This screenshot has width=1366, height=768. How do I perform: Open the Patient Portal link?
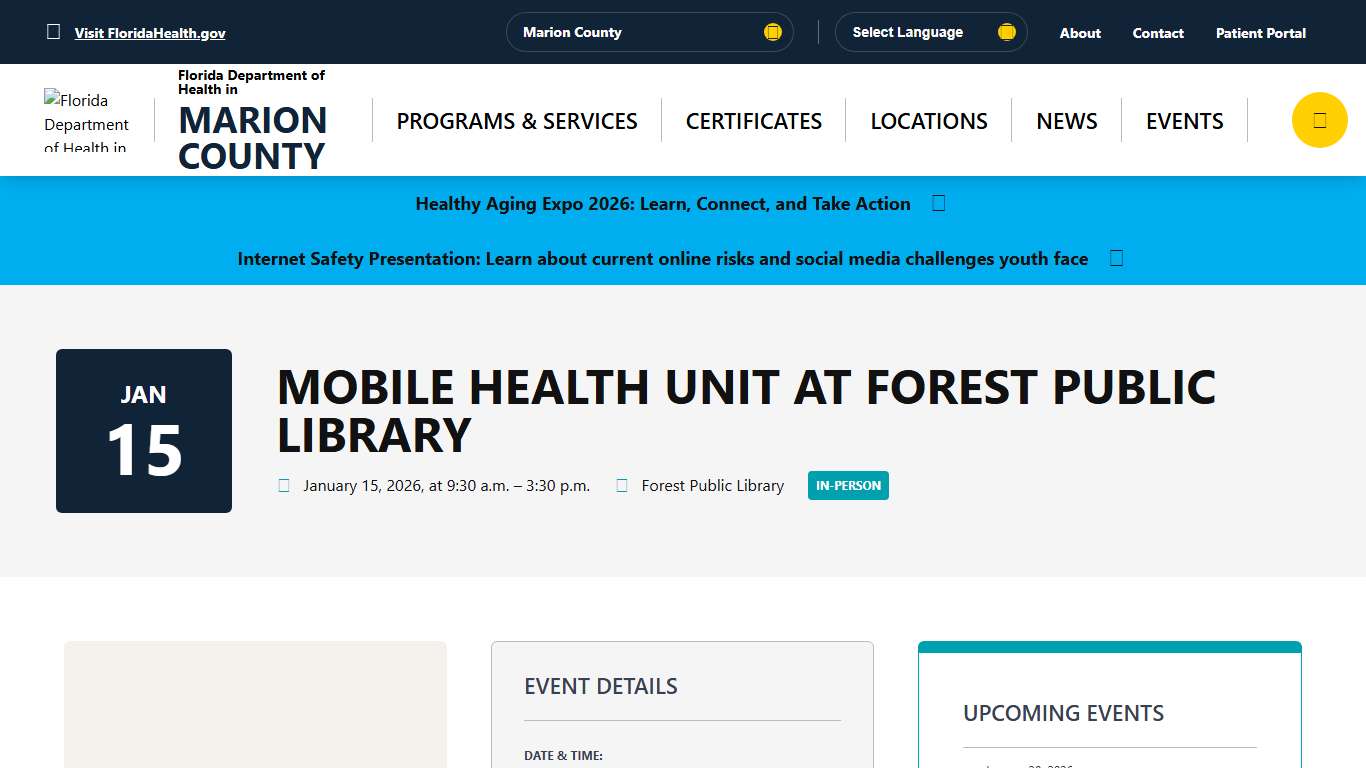click(1260, 33)
